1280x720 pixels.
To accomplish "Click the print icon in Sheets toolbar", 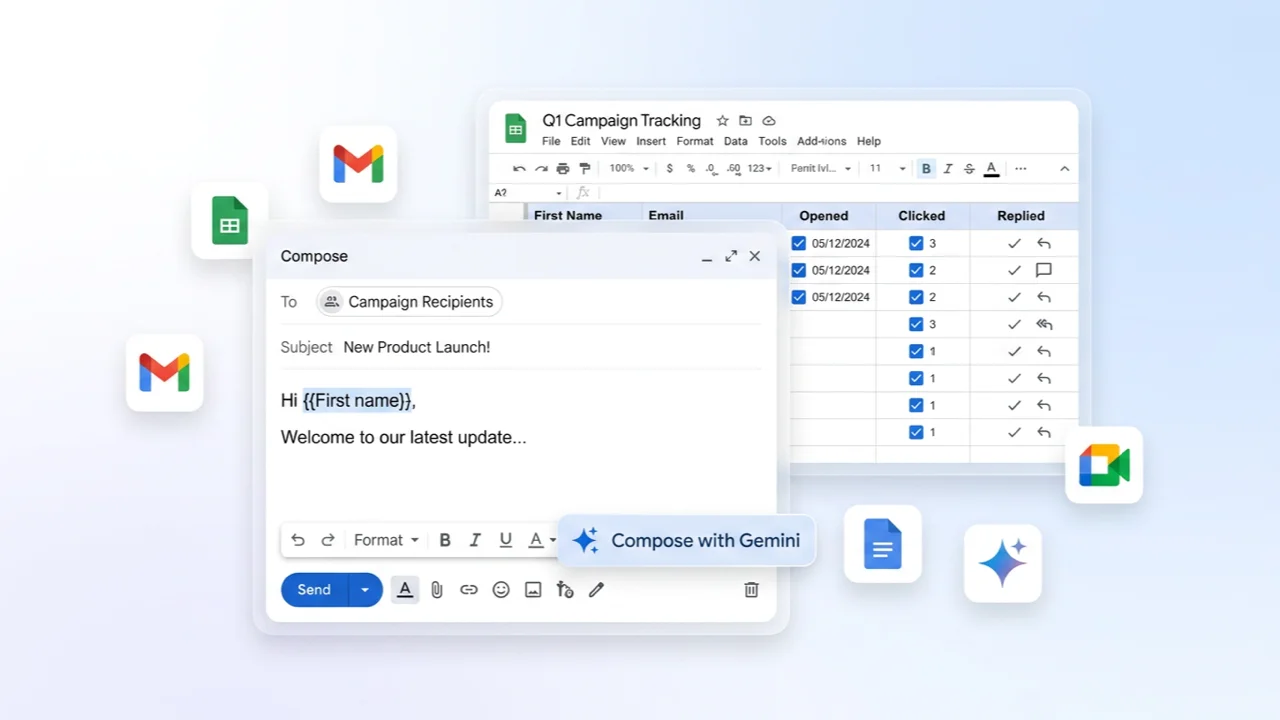I will coord(563,169).
